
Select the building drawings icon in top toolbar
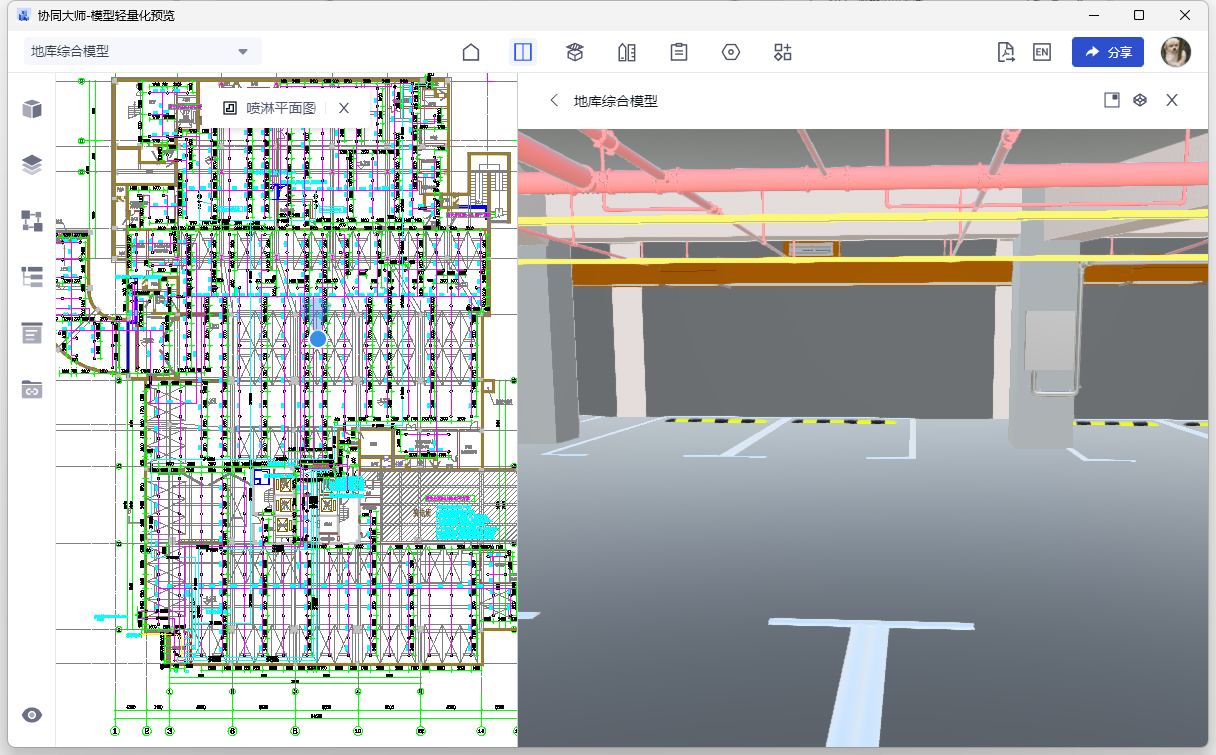[627, 53]
